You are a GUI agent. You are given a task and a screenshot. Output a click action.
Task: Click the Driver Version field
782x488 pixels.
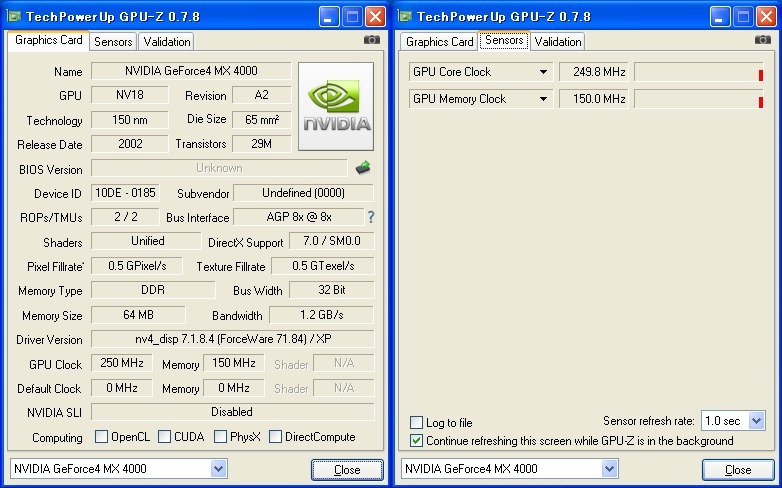coord(232,339)
